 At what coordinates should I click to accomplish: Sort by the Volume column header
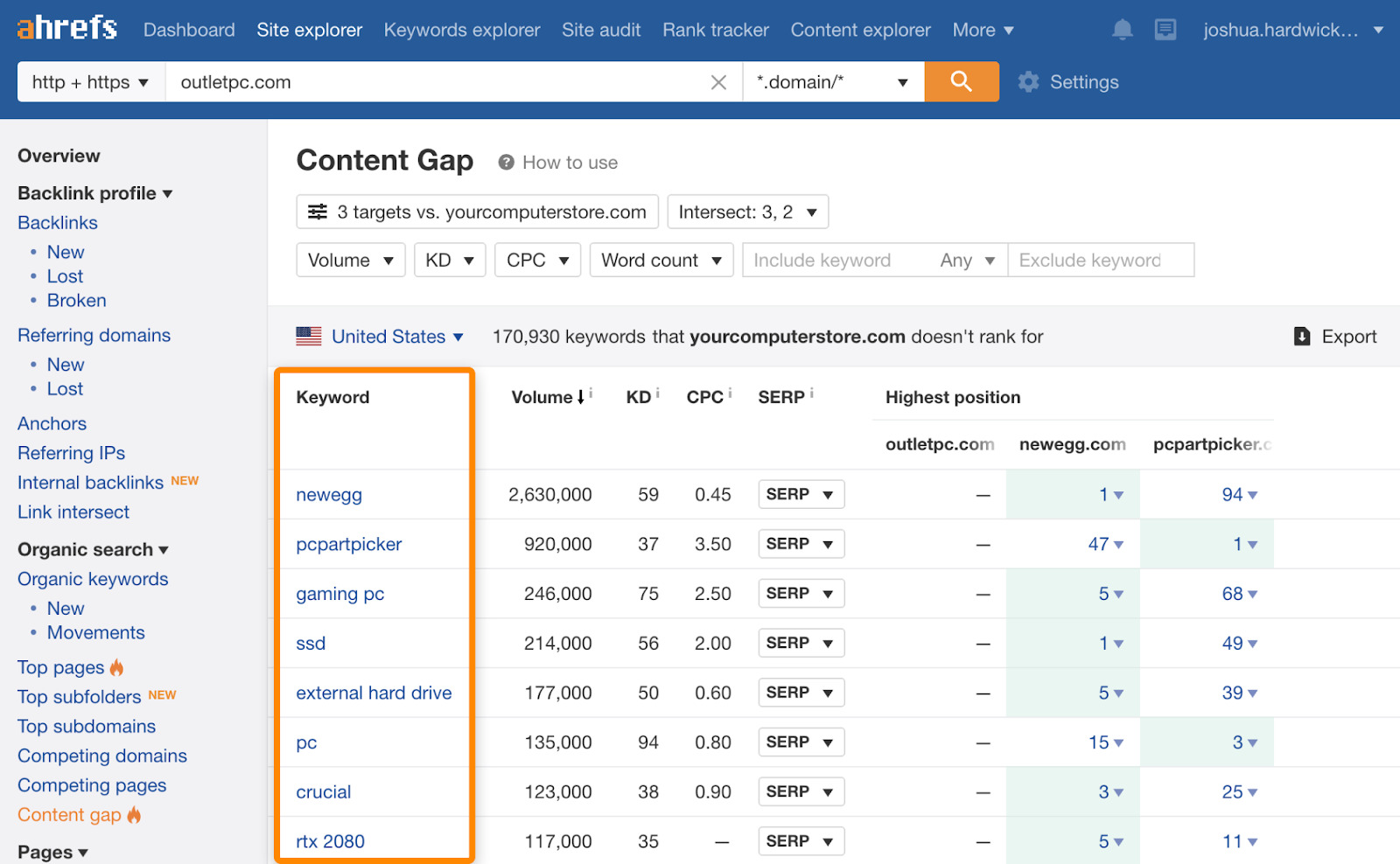click(x=542, y=397)
